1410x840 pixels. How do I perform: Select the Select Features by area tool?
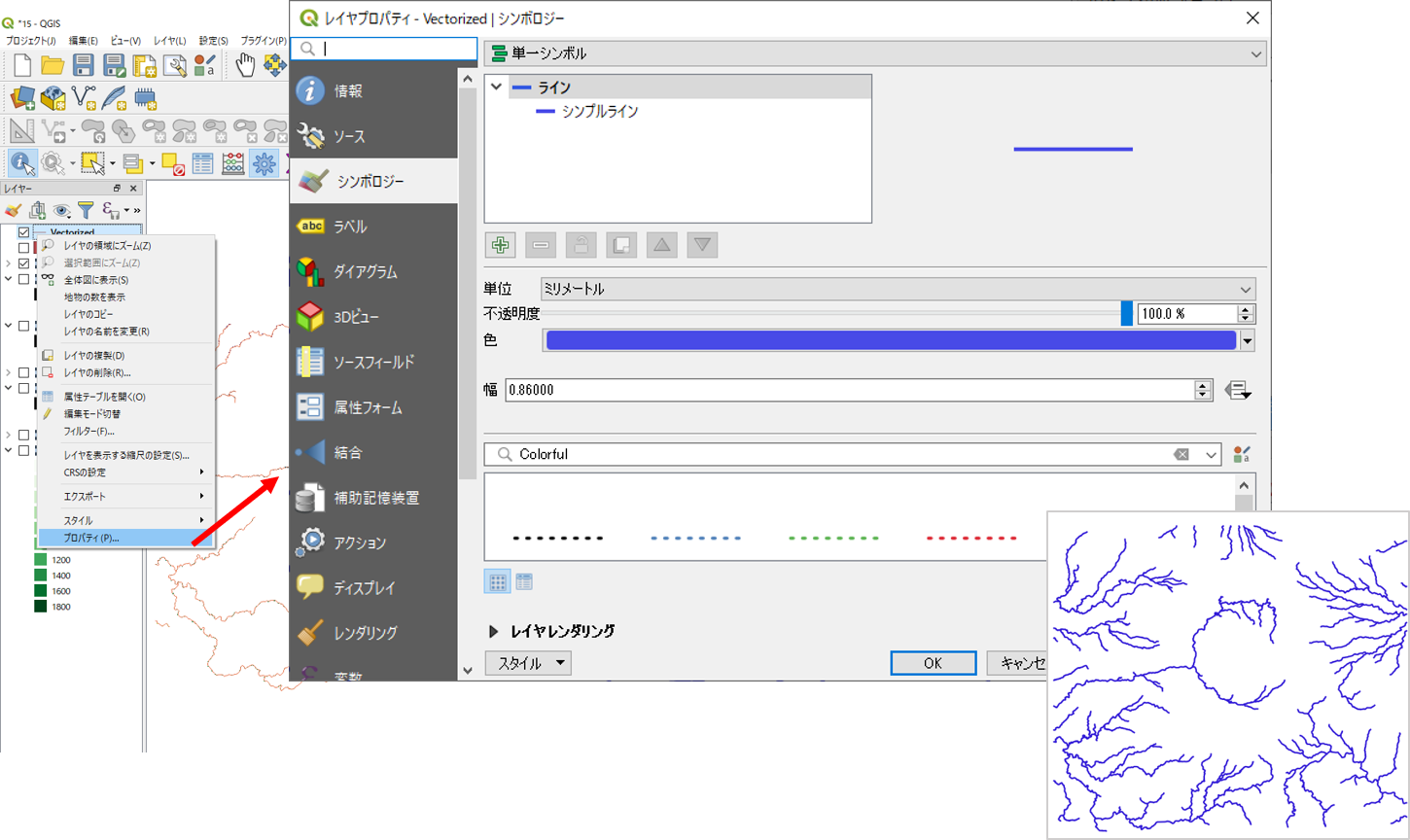pyautogui.click(x=93, y=163)
